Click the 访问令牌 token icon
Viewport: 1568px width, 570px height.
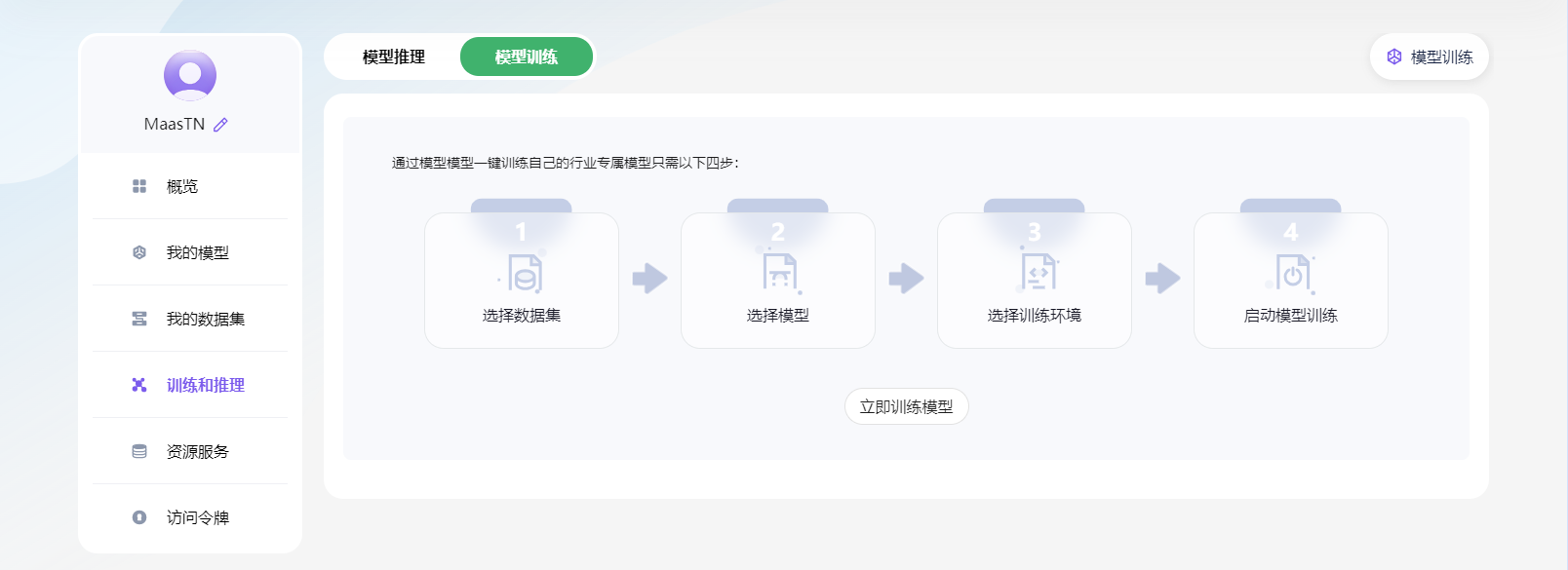click(x=139, y=517)
